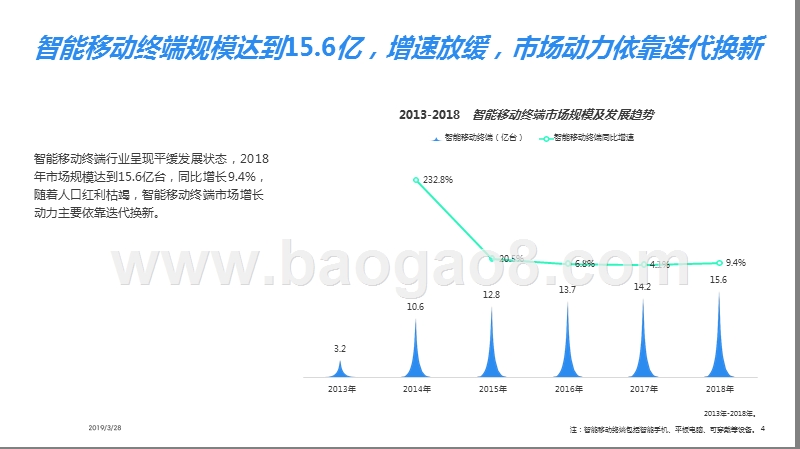Click the green line marker at 232.8%
This screenshot has width=800, height=449.
click(x=416, y=180)
